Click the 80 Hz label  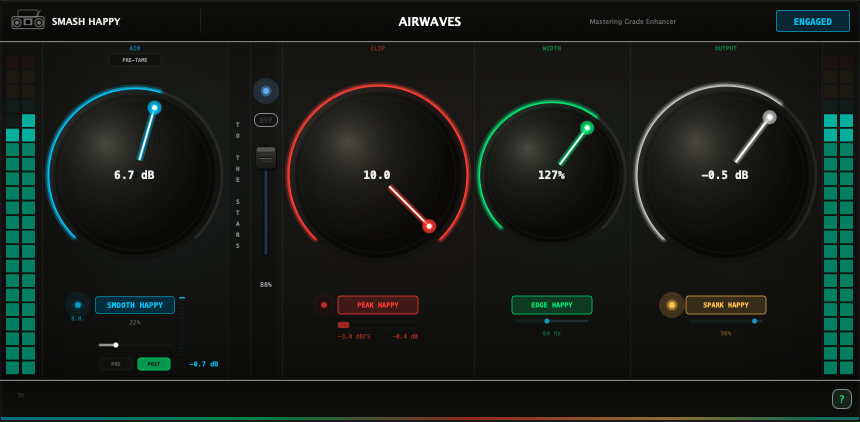pyautogui.click(x=552, y=333)
